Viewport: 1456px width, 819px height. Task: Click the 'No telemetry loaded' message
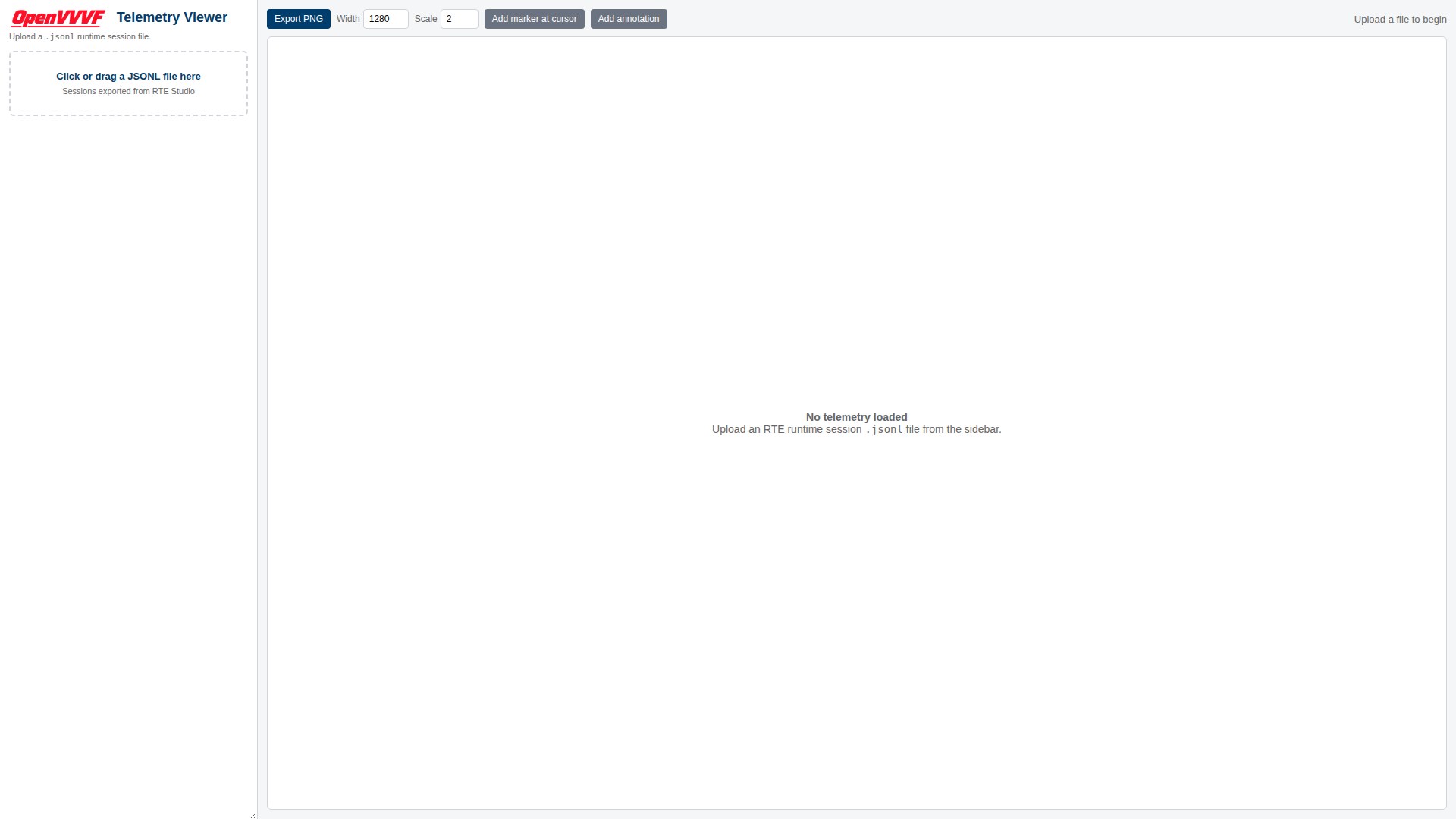tap(856, 417)
